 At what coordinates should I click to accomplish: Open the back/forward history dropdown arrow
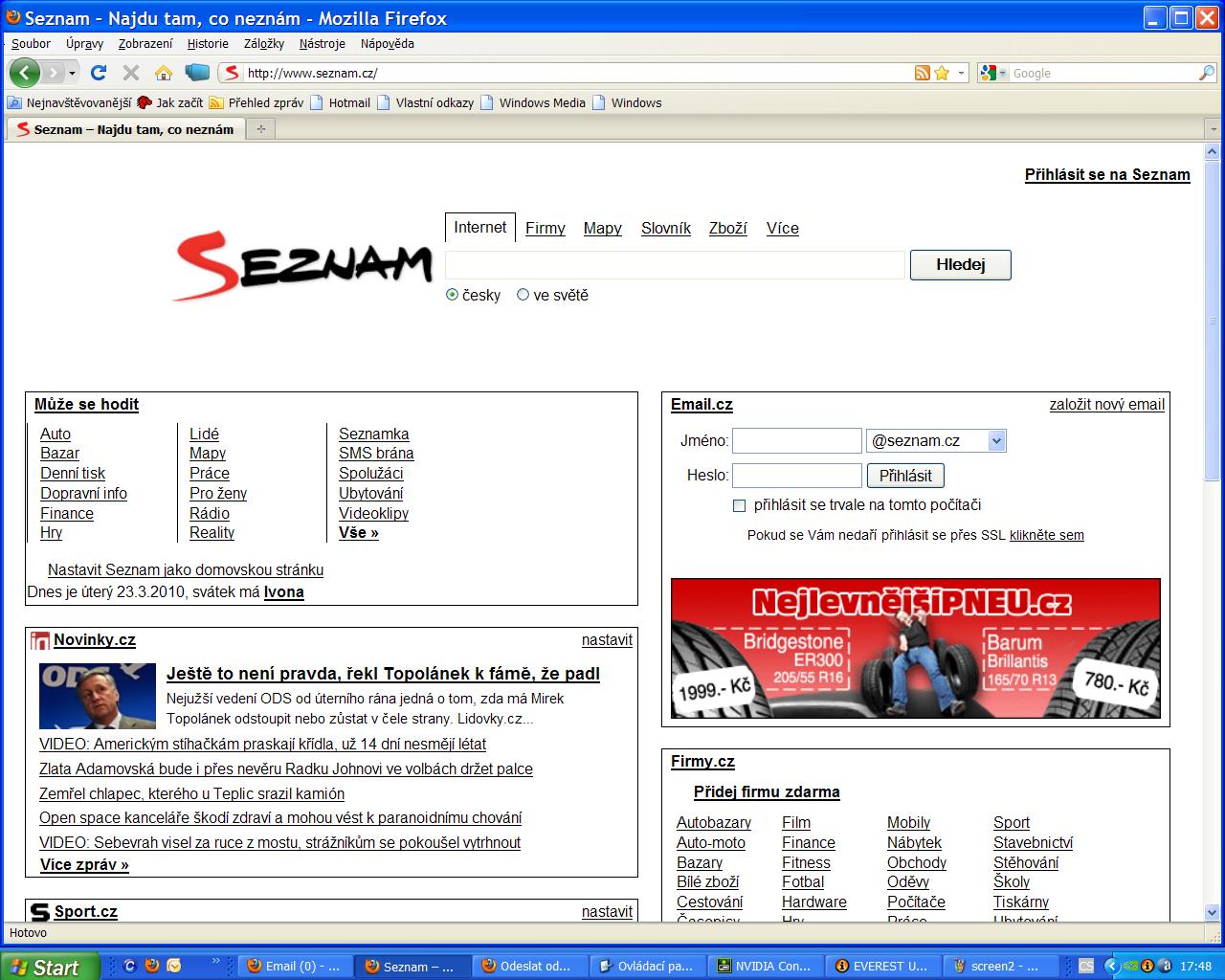[73, 73]
